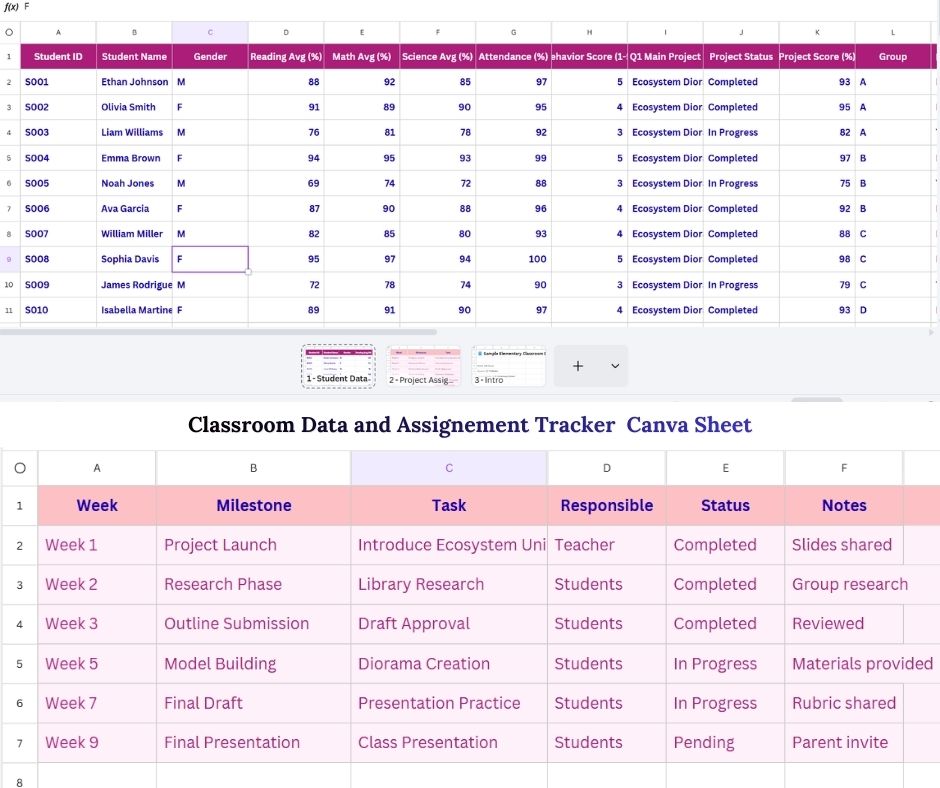Select the 'Ava Garcia' cell
The height and width of the screenshot is (788, 940).
(134, 208)
